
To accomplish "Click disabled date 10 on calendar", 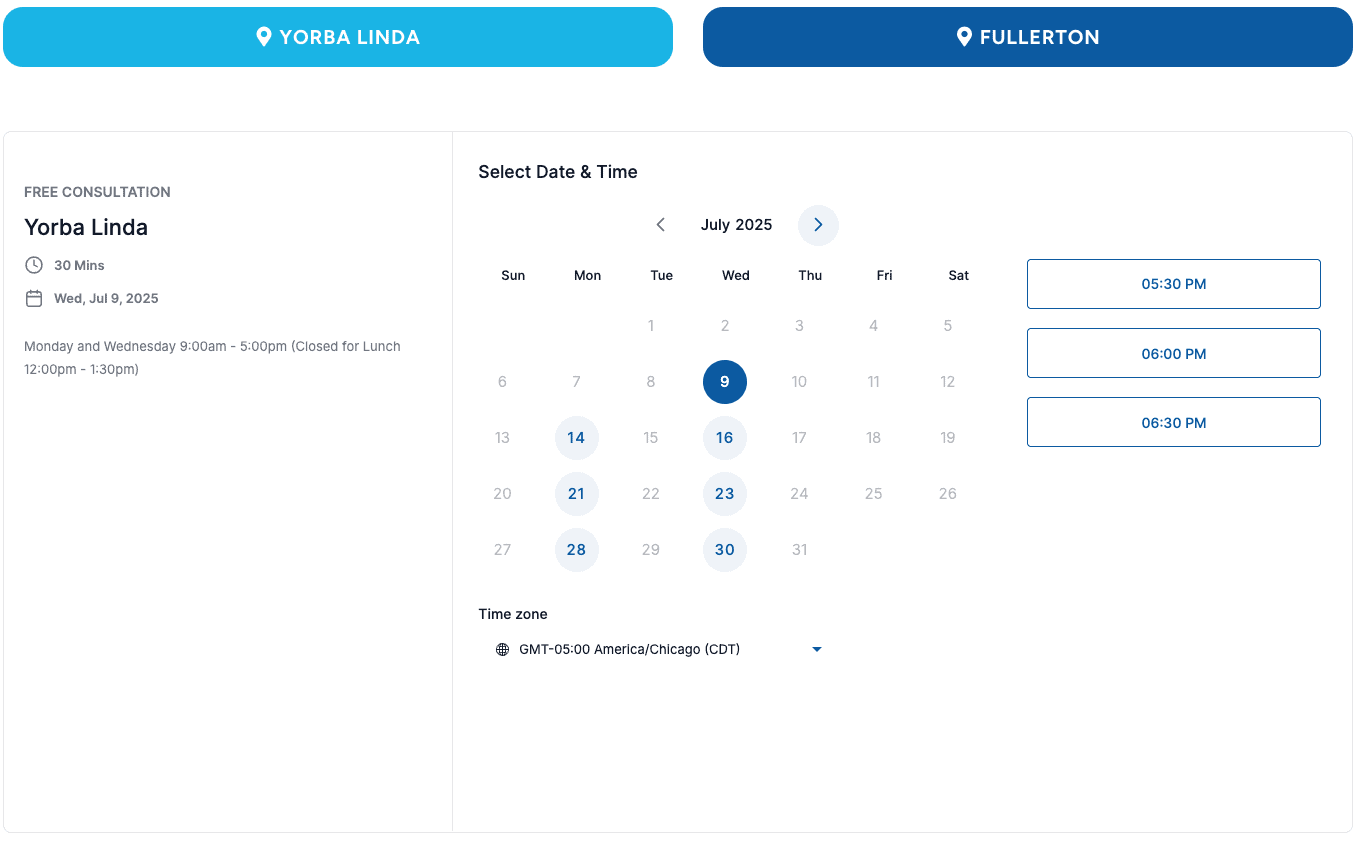I will coord(799,382).
